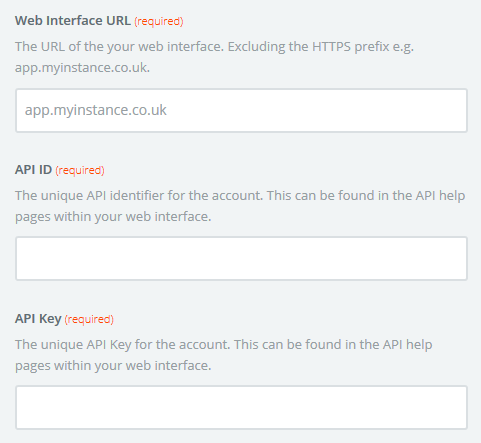481x443 pixels.
Task: Click the API ID field label
Action: tap(33, 170)
